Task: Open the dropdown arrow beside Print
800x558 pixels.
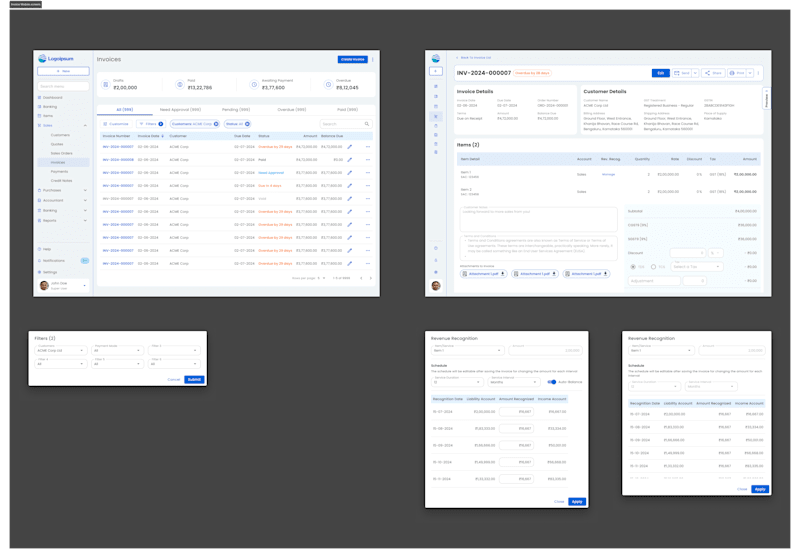Action: tap(750, 73)
